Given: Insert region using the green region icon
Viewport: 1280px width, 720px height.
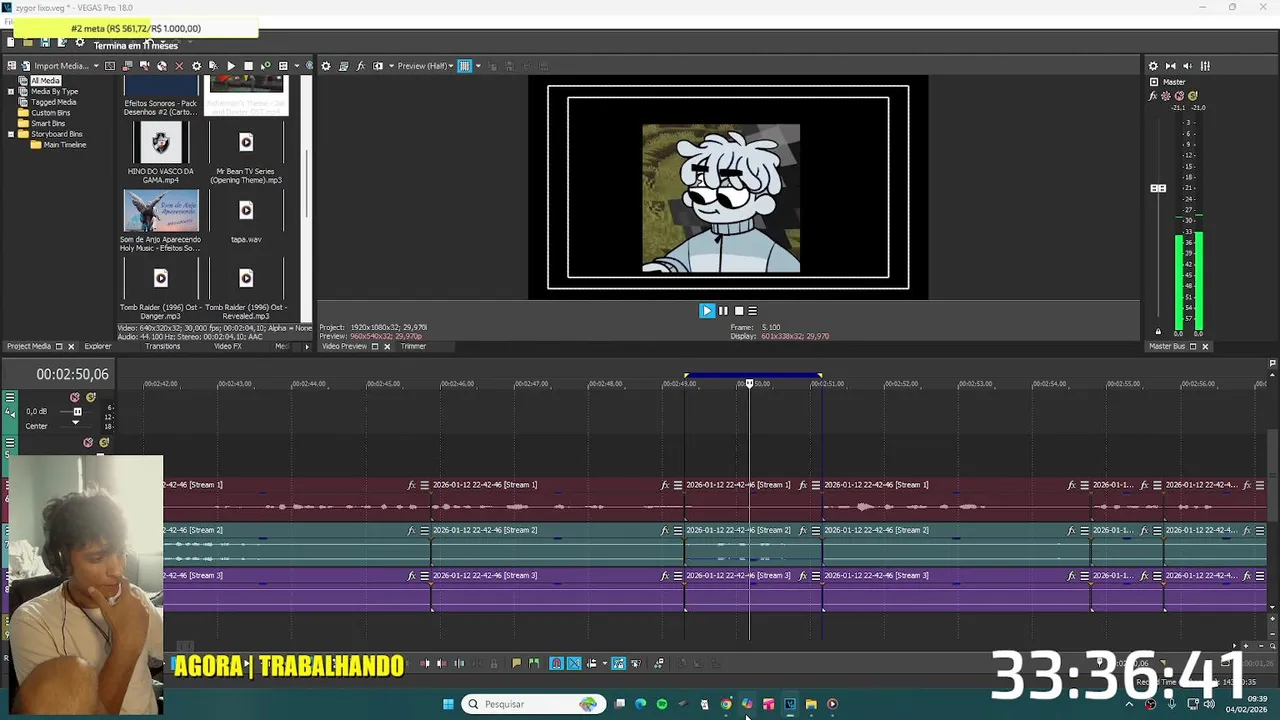Looking at the screenshot, I should (534, 663).
